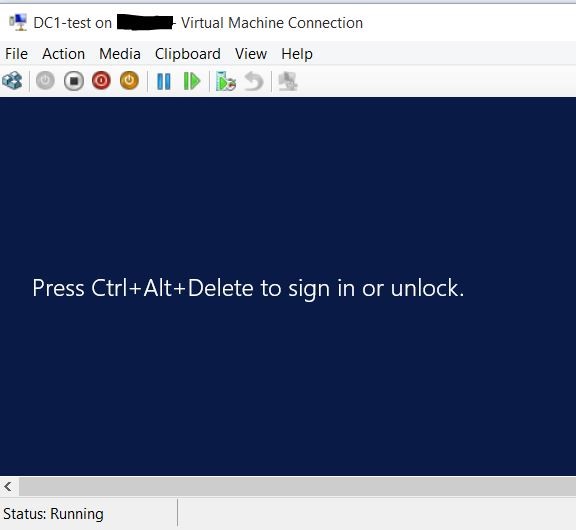Open the Media menu
This screenshot has height=530, width=576.
coord(120,54)
